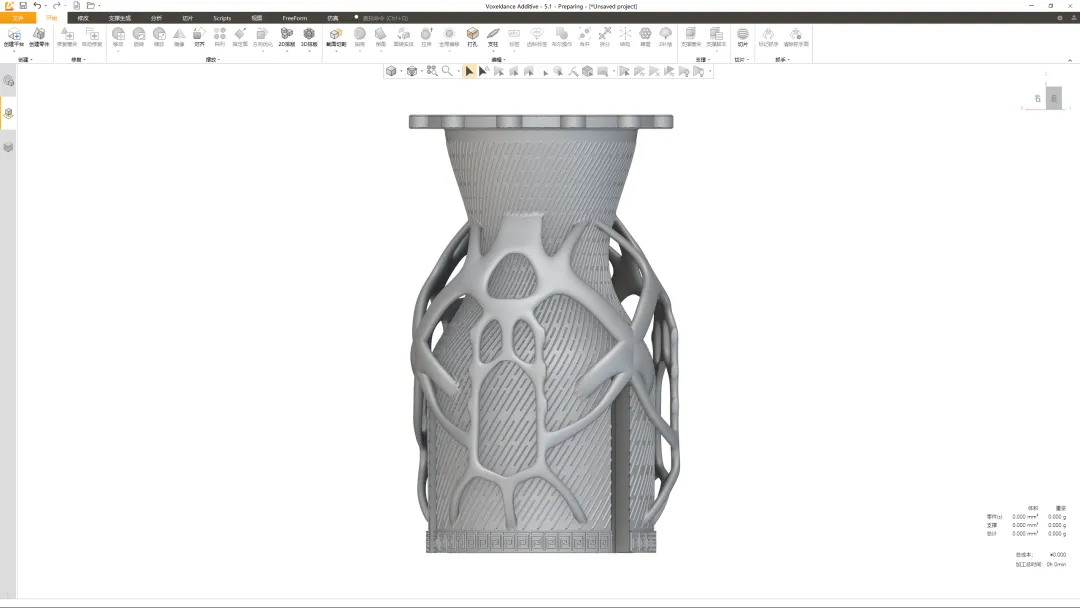Switch to the 仿真 ribbon tab
Viewport: 1080px width, 608px height.
click(333, 18)
